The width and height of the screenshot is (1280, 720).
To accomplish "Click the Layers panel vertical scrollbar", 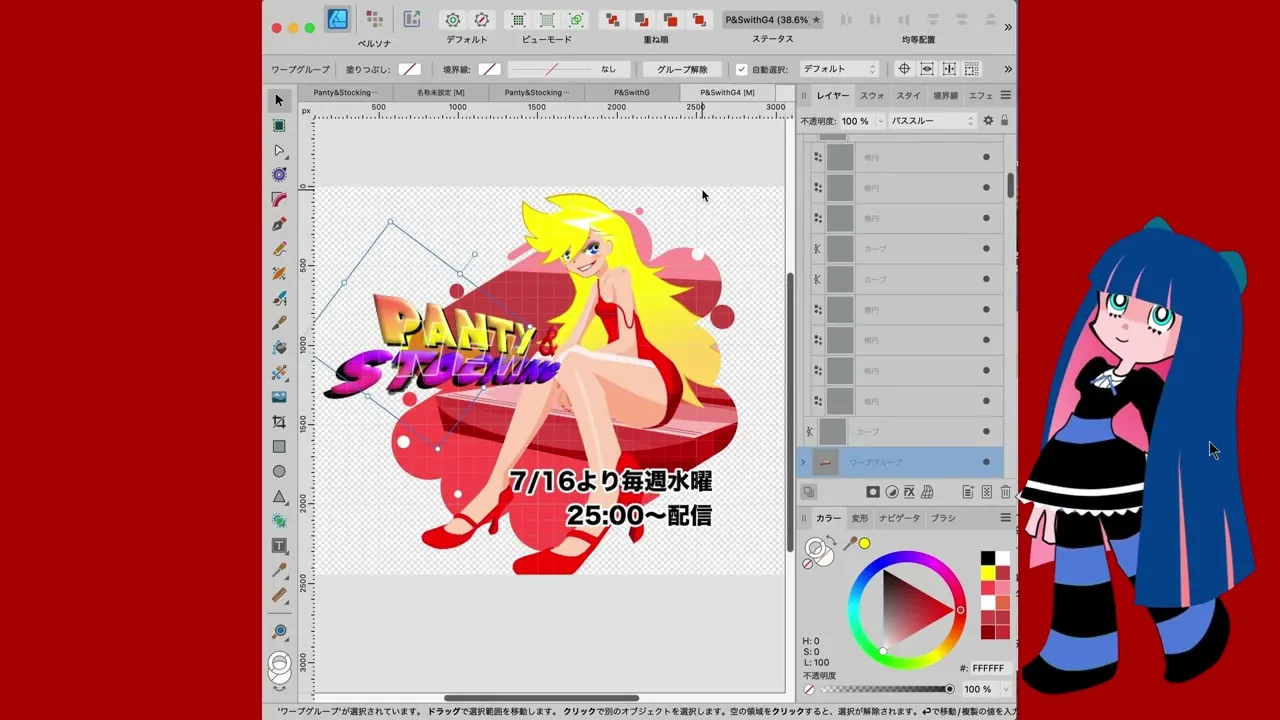I will click(x=1011, y=185).
